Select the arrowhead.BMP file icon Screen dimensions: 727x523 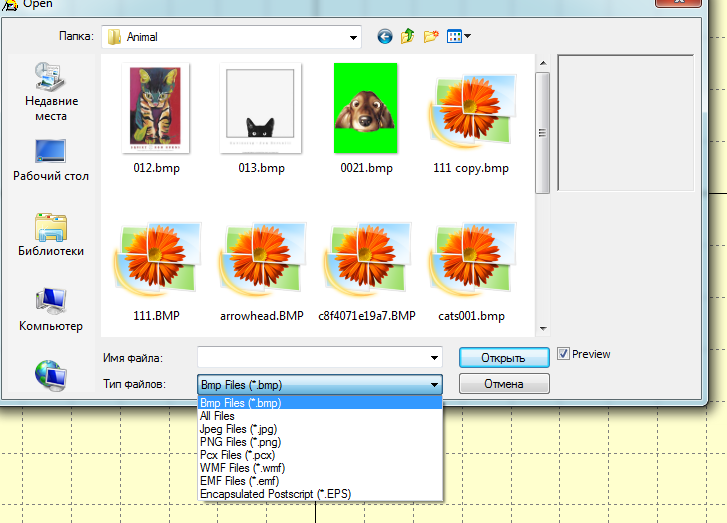click(262, 260)
